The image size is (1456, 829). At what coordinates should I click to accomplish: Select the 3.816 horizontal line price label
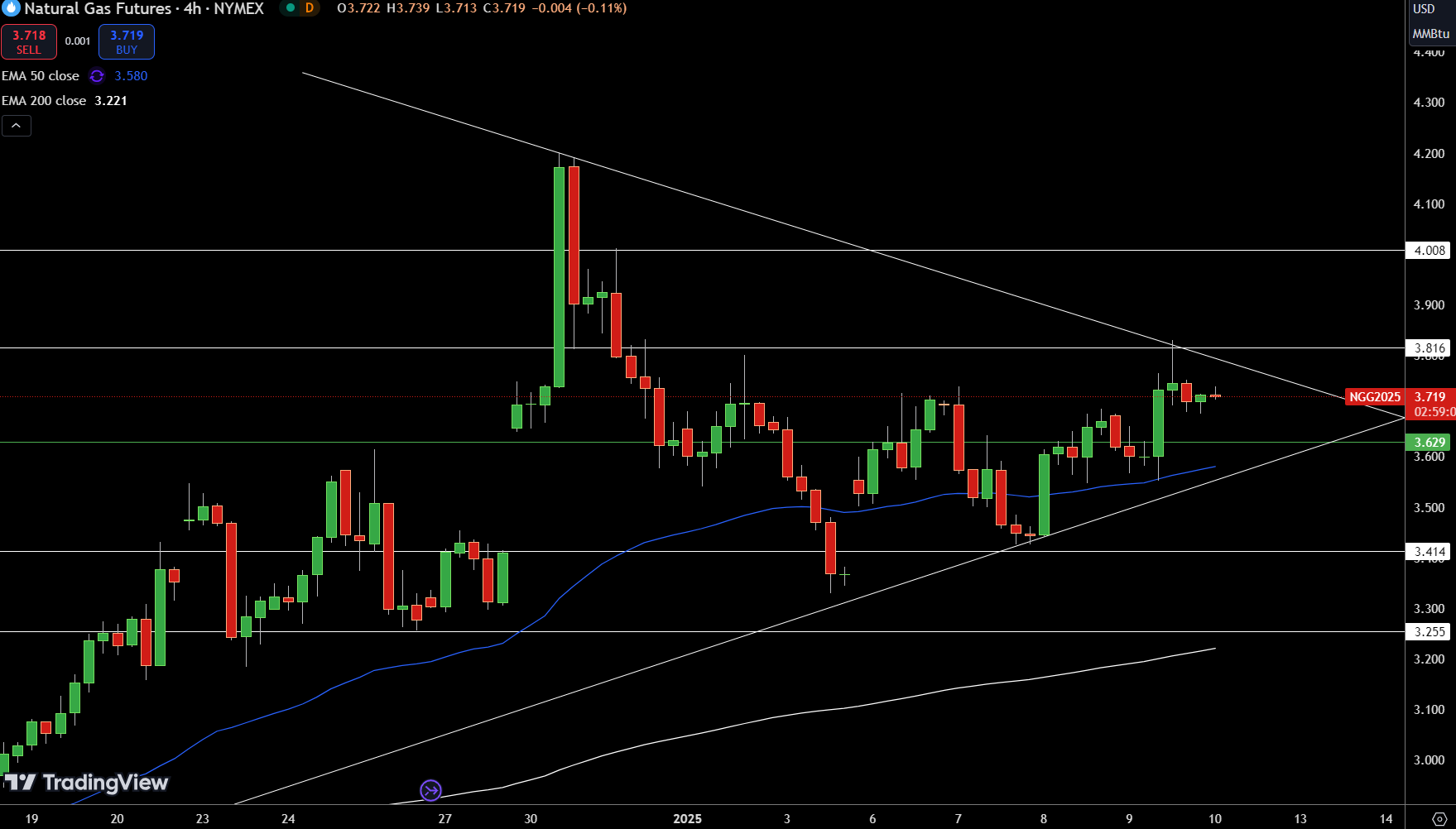(x=1430, y=348)
